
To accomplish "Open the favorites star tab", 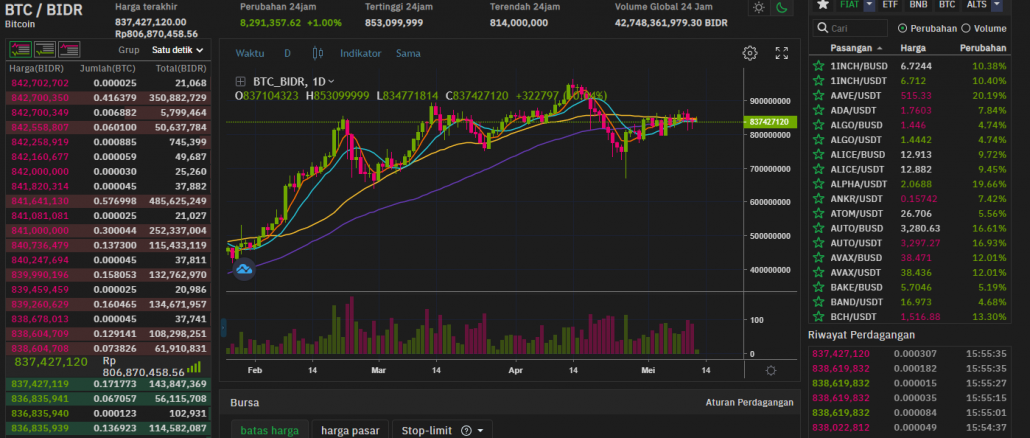I will pyautogui.click(x=822, y=5).
